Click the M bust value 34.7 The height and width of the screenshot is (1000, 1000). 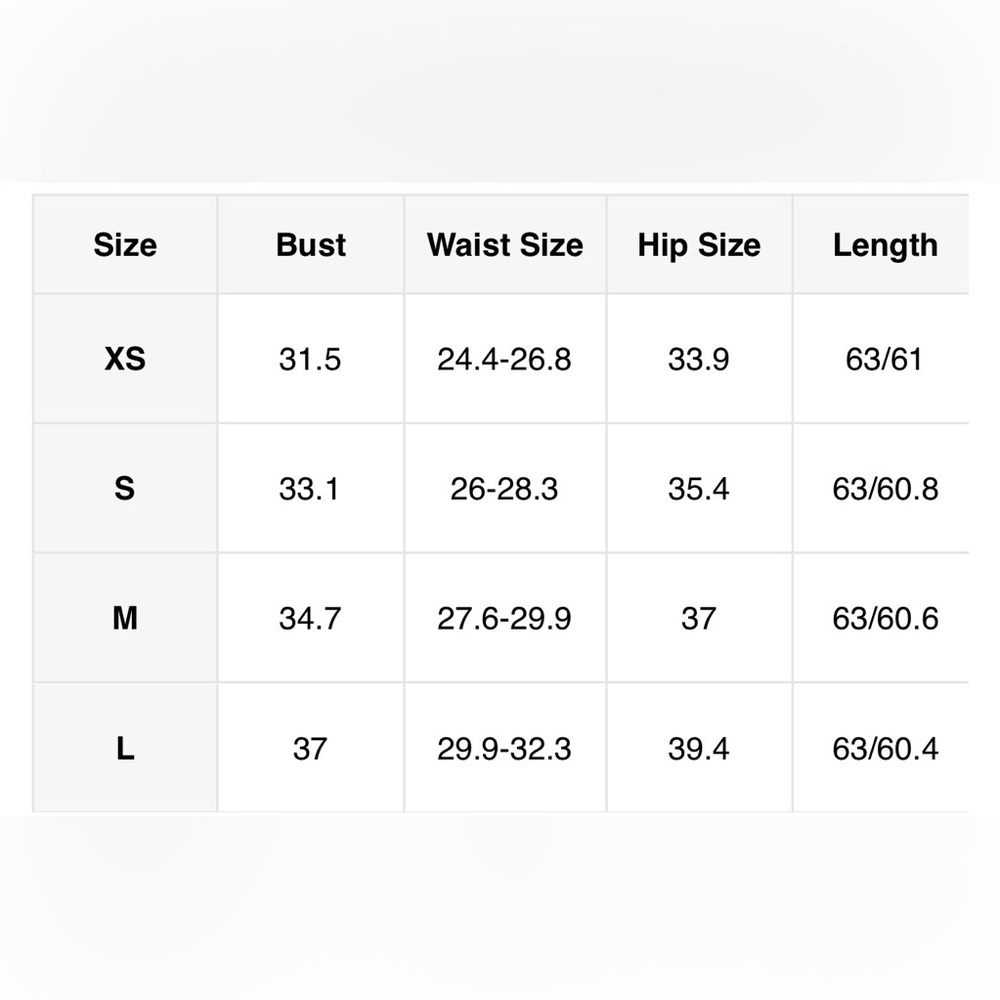(x=310, y=619)
